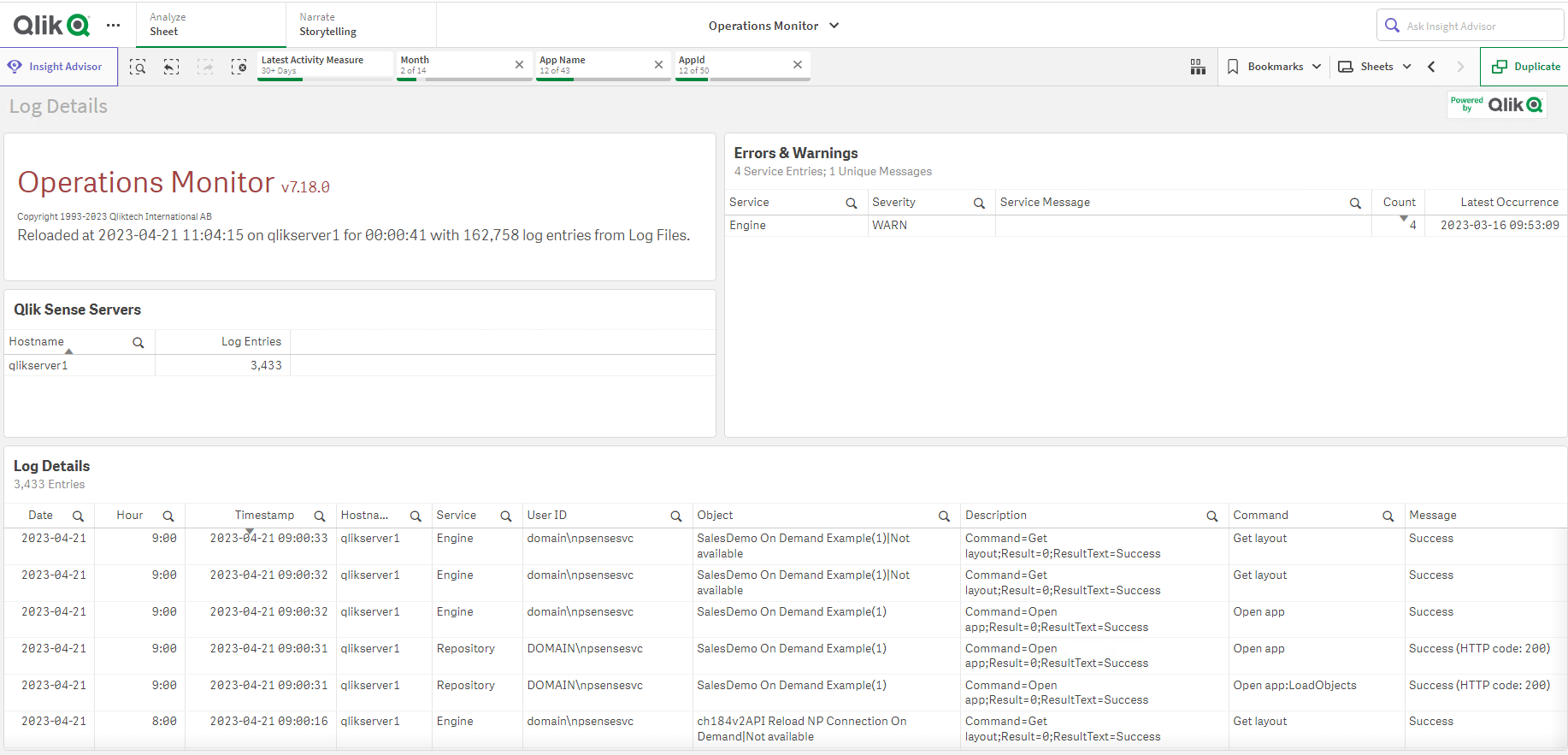Clear the App Name selection

tap(658, 65)
